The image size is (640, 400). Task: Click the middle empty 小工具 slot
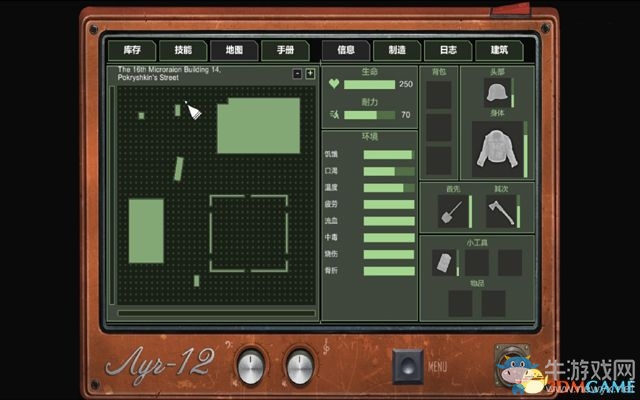[x=477, y=262]
